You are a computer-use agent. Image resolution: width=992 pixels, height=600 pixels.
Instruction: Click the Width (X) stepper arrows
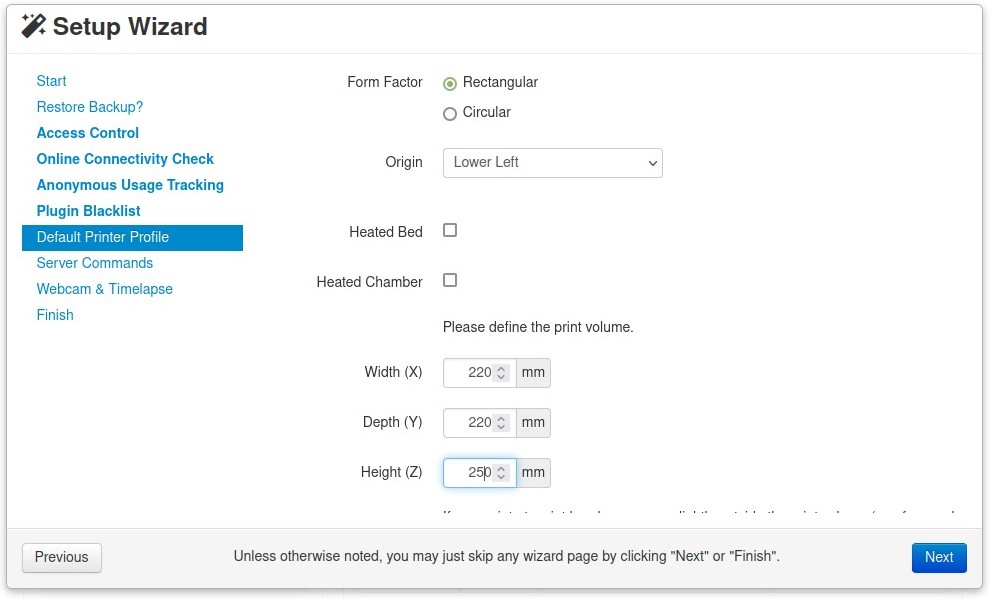502,373
